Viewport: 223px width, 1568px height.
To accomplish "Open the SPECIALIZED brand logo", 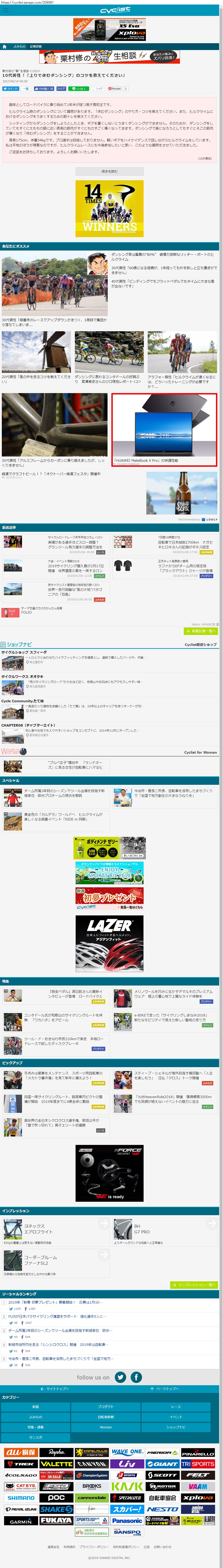I will (127, 1498).
